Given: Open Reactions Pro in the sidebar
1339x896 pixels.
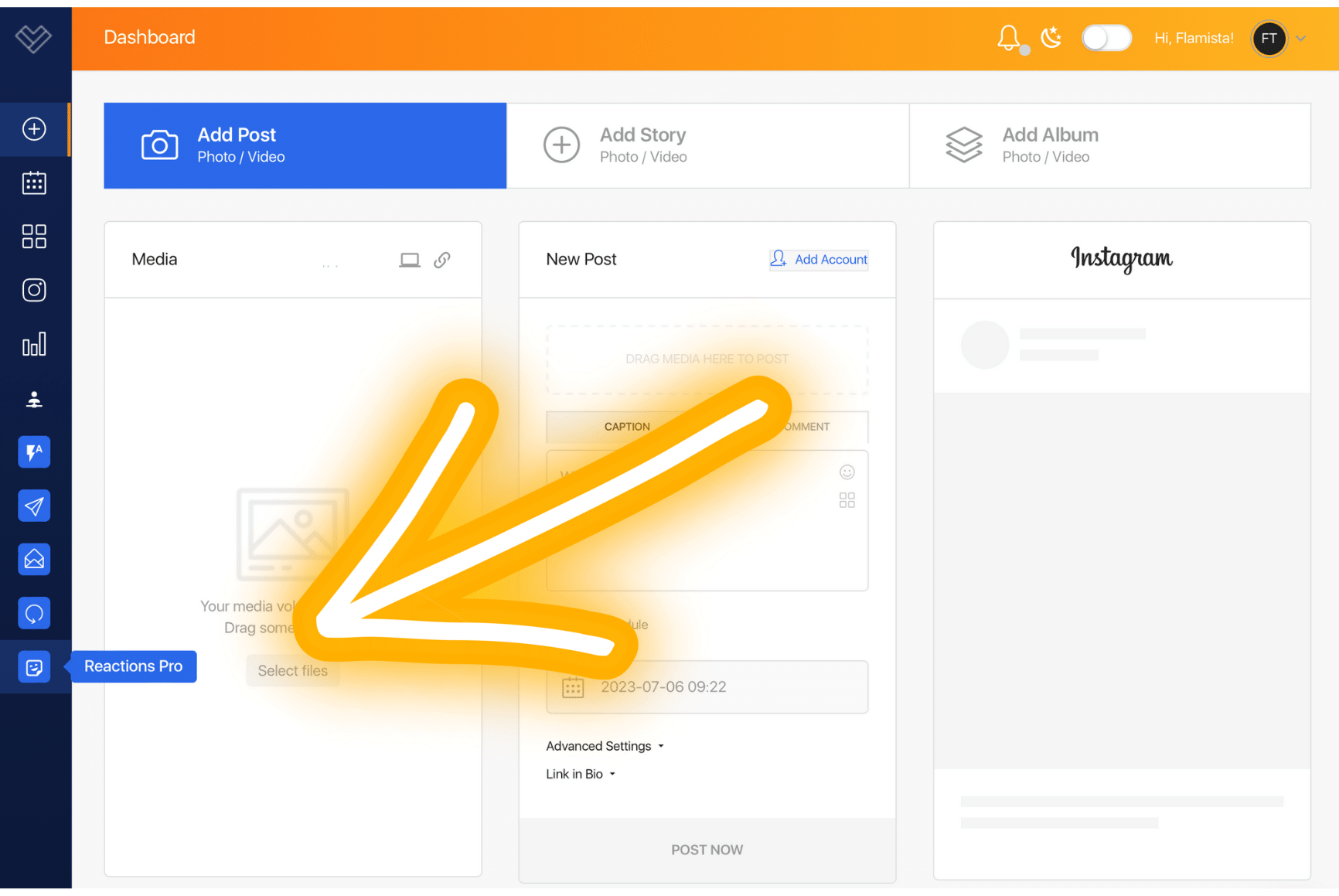Looking at the screenshot, I should (x=34, y=667).
